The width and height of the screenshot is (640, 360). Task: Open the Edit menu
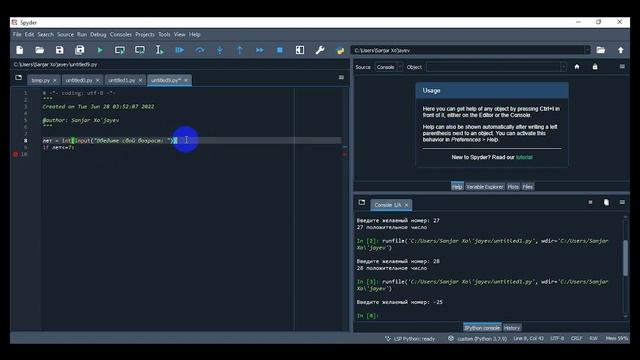tap(29, 35)
